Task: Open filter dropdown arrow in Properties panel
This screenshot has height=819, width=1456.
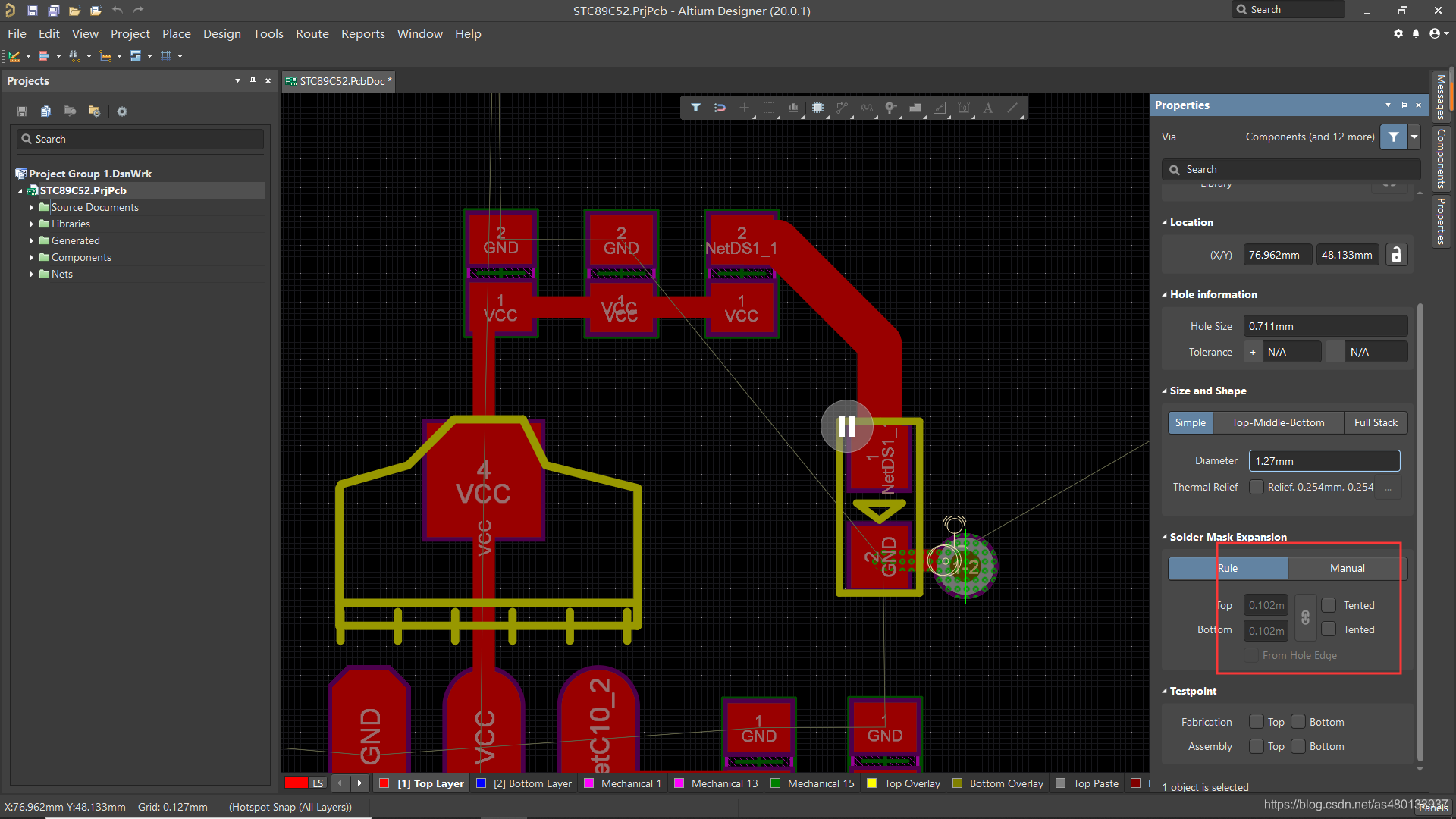Action: (x=1414, y=136)
